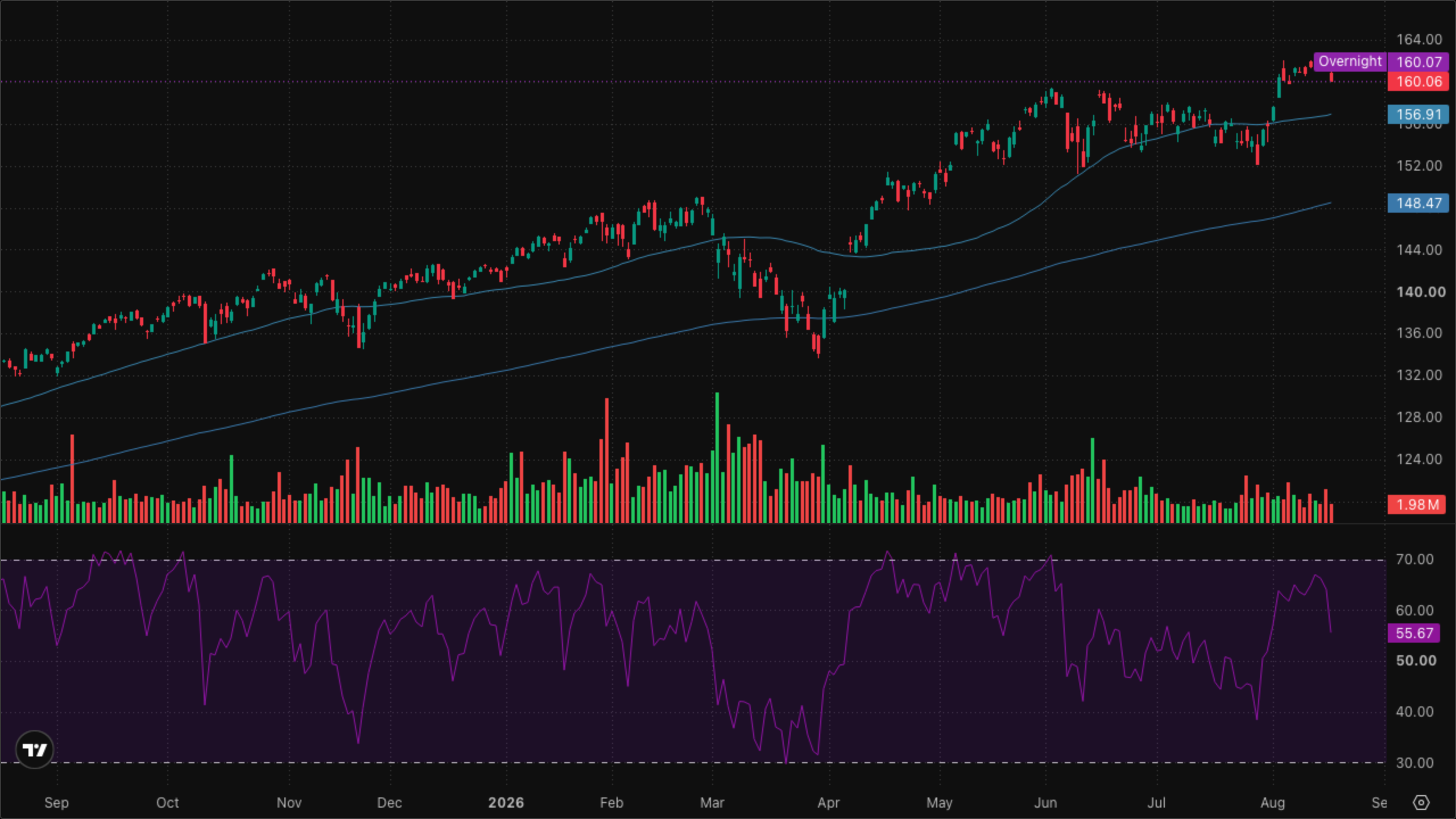The width and height of the screenshot is (1456, 819).
Task: Click the Apr label on time axis
Action: [x=828, y=803]
